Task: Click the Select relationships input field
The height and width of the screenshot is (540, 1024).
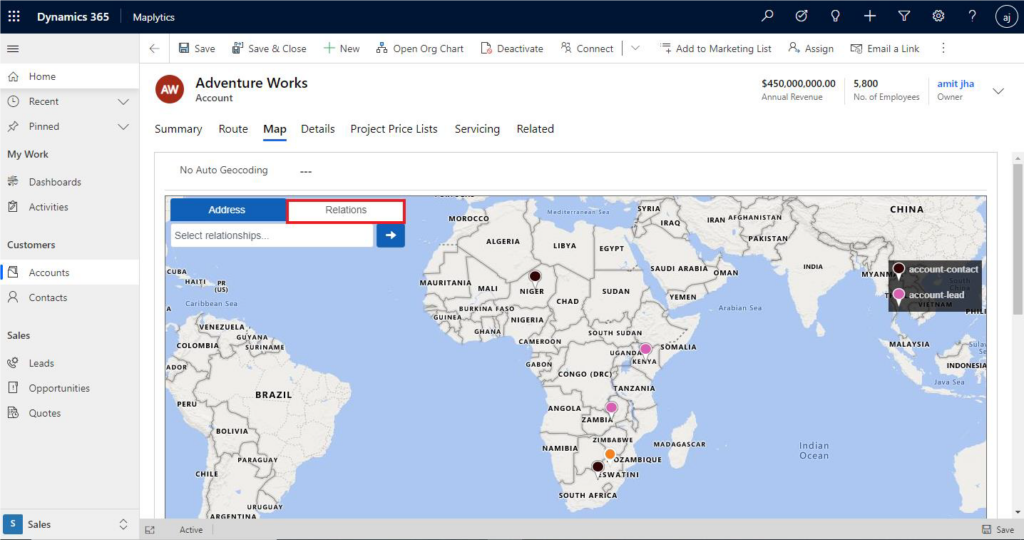Action: click(x=272, y=236)
